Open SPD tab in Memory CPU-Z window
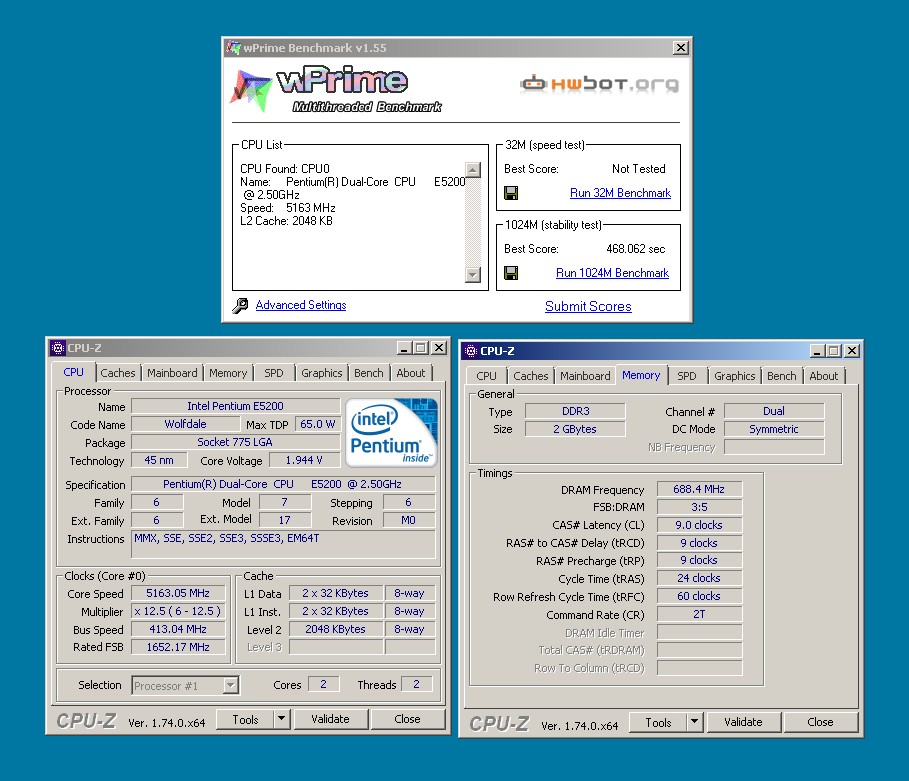 (686, 376)
